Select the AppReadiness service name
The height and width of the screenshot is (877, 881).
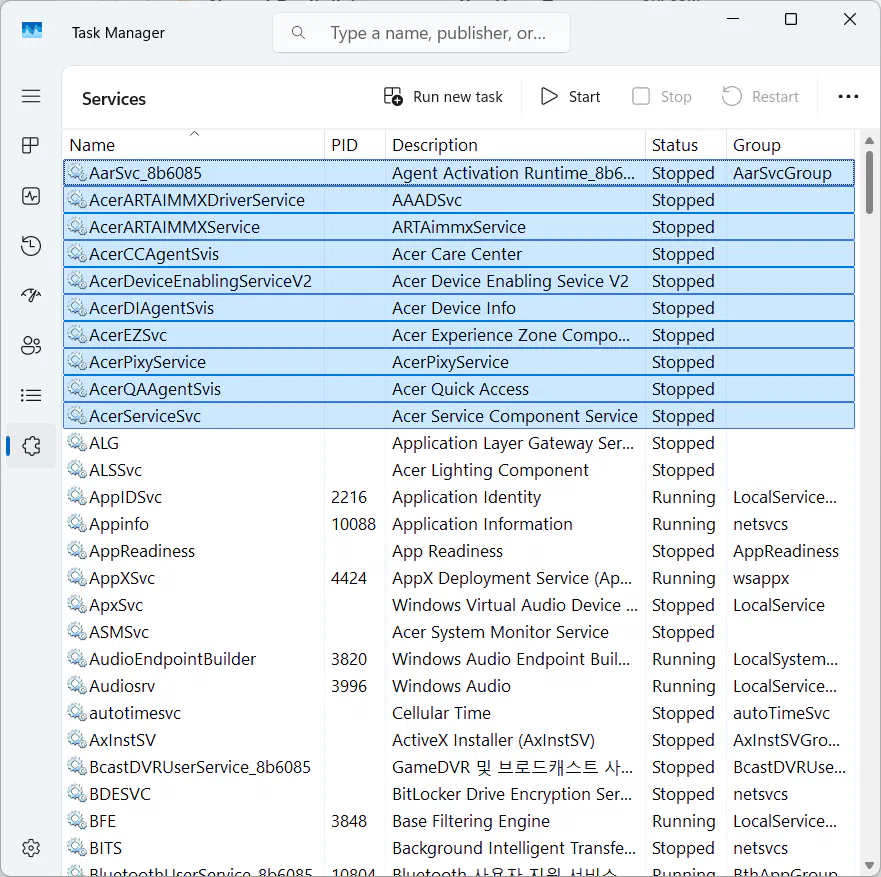[x=142, y=551]
